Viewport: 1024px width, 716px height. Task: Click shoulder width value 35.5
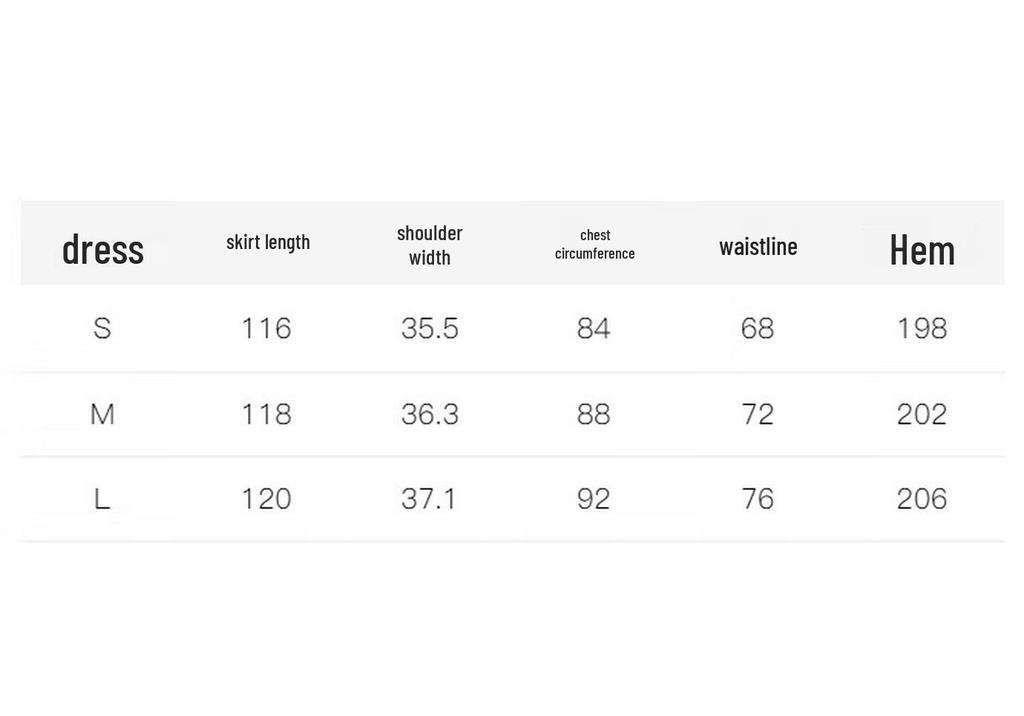point(430,328)
